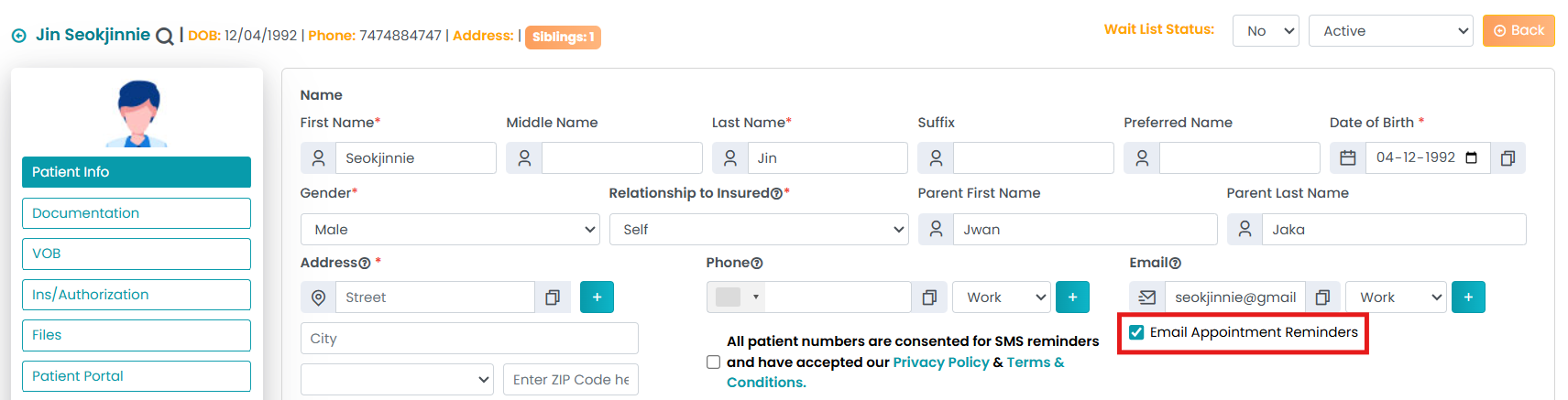The width and height of the screenshot is (1568, 400).
Task: Click the search icon beside patient name
Action: coord(165,37)
